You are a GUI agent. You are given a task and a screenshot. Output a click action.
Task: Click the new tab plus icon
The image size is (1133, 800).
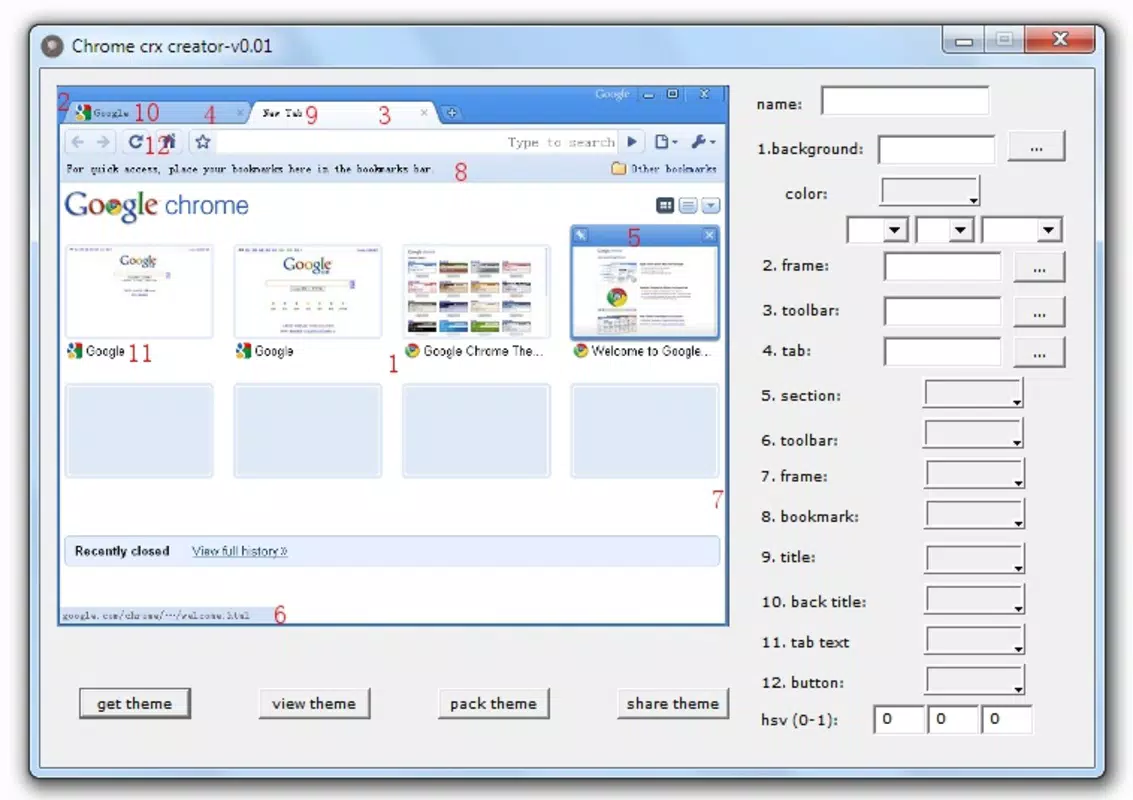(452, 113)
